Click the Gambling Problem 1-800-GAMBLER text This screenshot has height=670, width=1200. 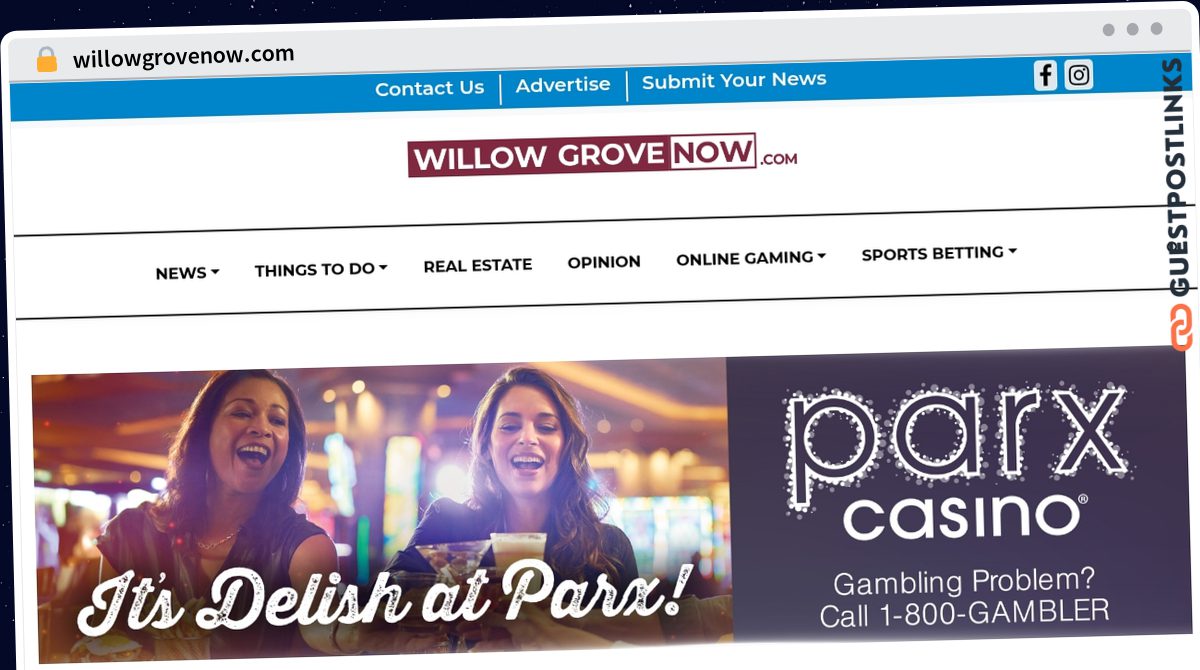[x=964, y=598]
